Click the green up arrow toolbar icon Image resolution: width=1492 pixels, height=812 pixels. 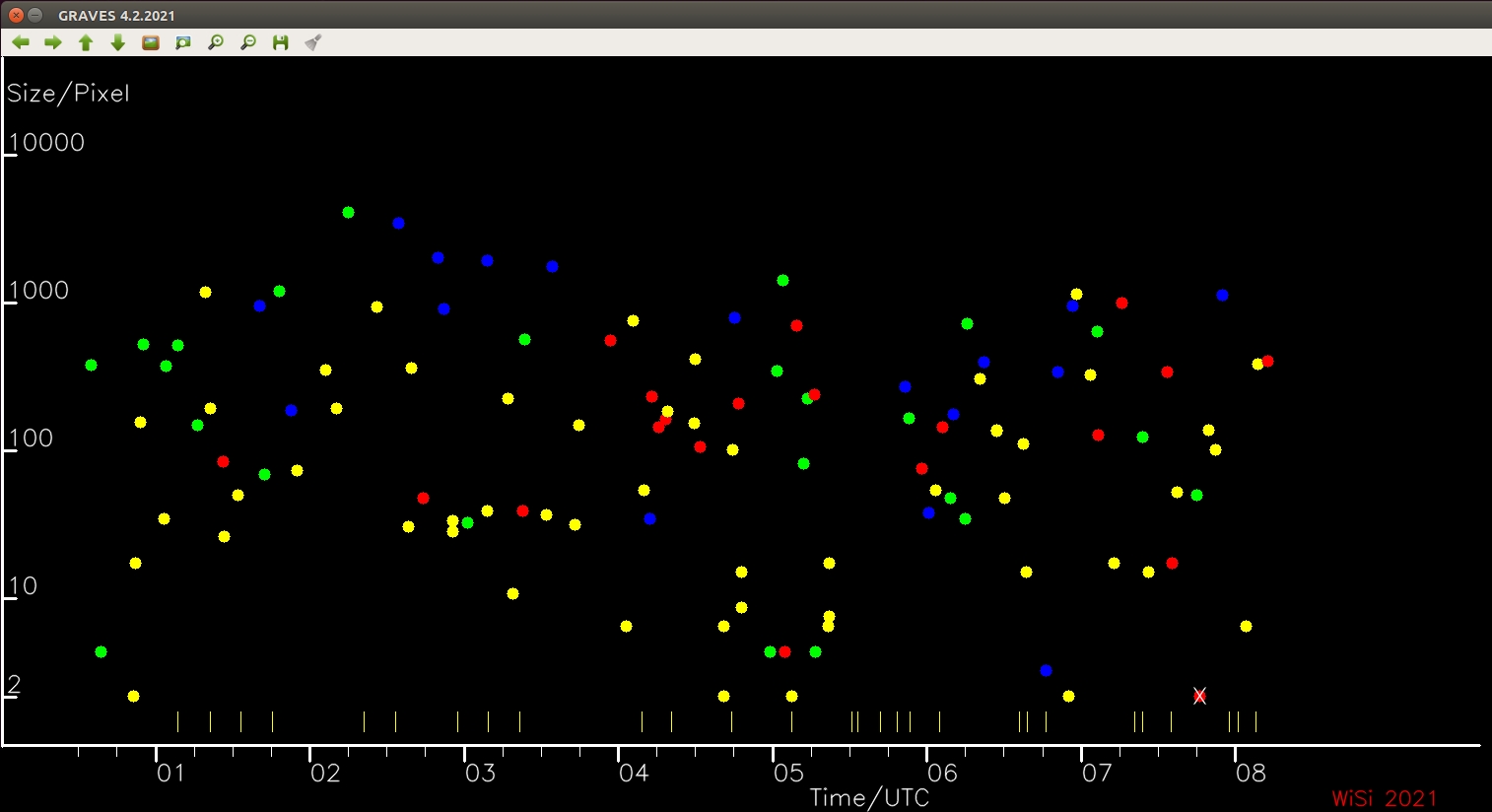pos(86,42)
